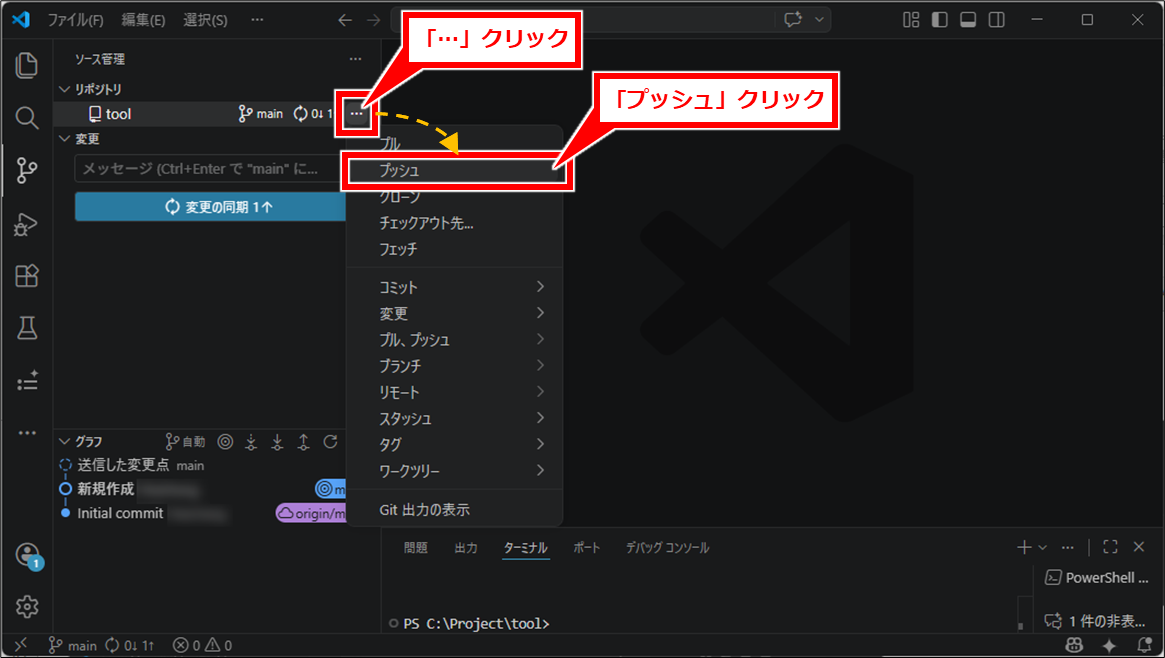Image resolution: width=1165 pixels, height=658 pixels.
Task: Open the Explorer view in activity bar
Action: (x=27, y=66)
